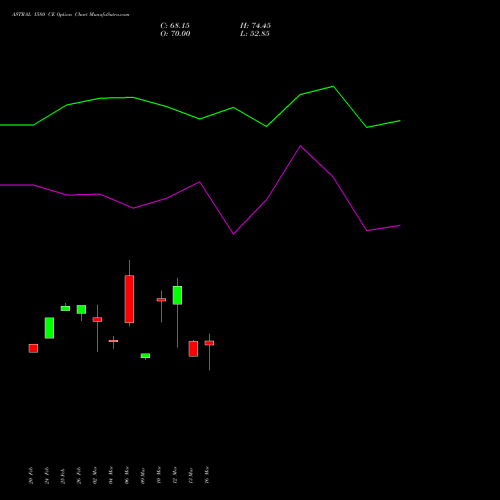Click the low value L: 52.85
Image resolution: width=500 pixels, height=500 pixels.
[x=255, y=34]
